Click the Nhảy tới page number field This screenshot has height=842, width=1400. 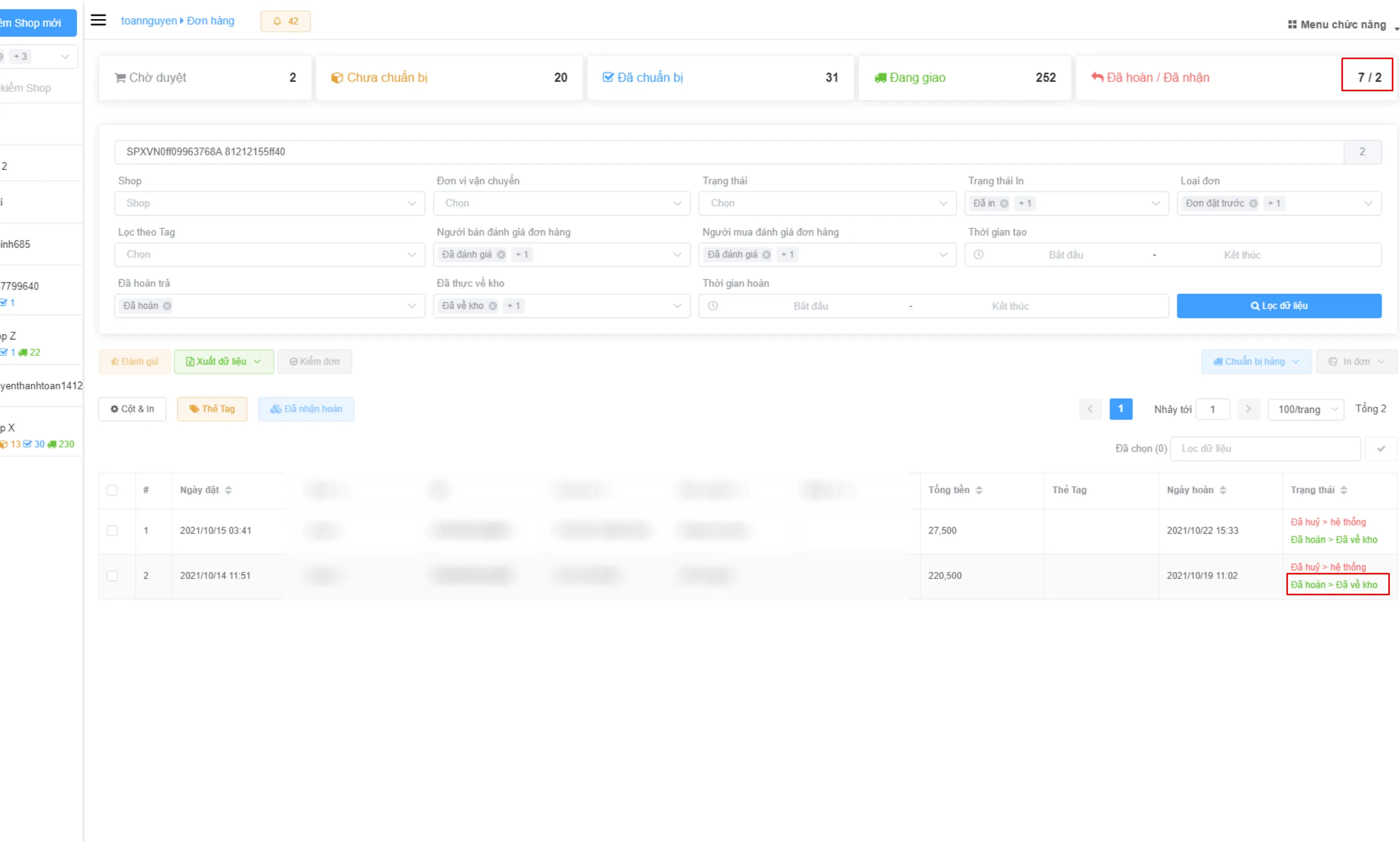(1213, 409)
